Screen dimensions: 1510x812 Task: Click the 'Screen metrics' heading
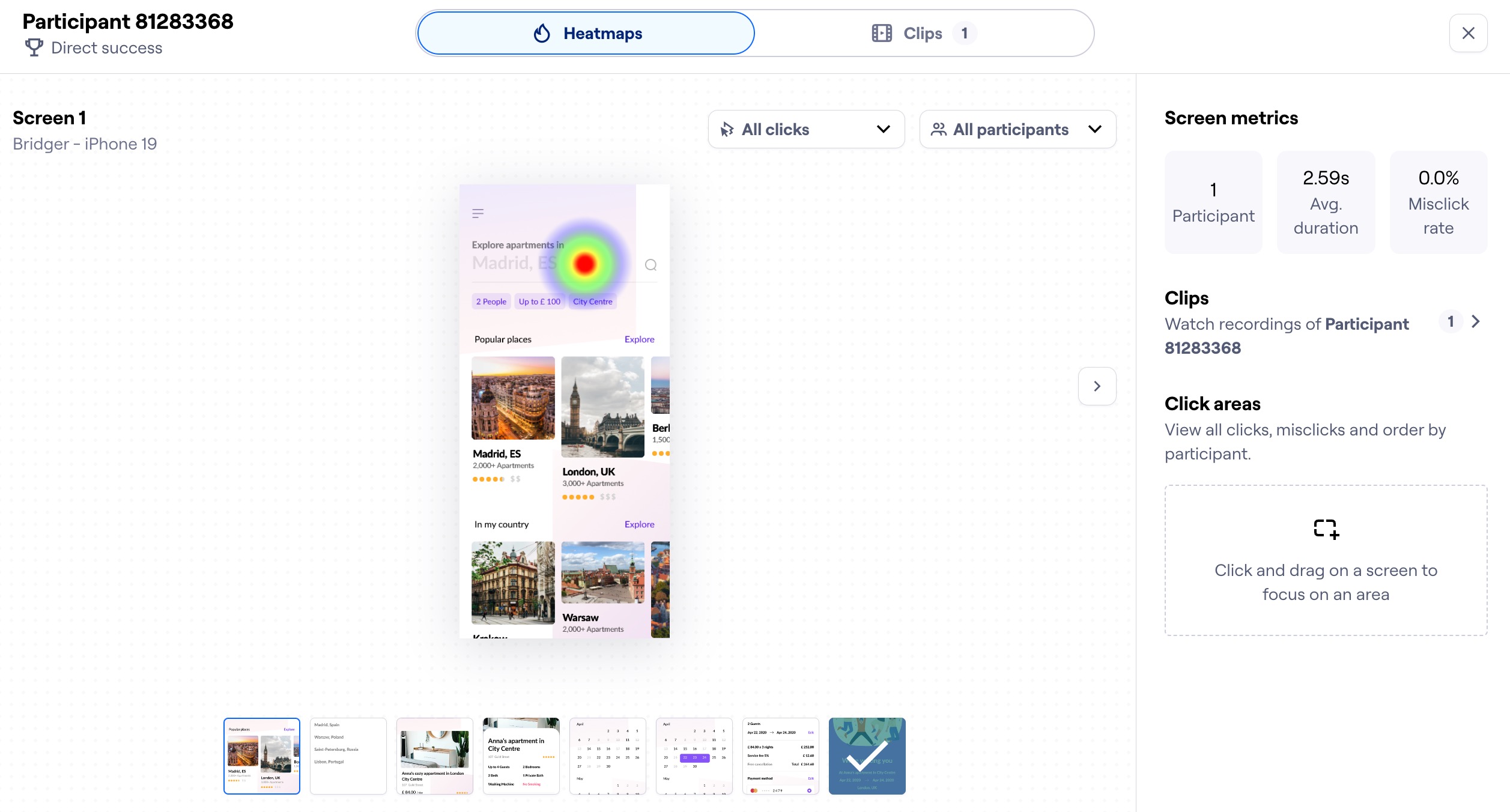click(1231, 118)
